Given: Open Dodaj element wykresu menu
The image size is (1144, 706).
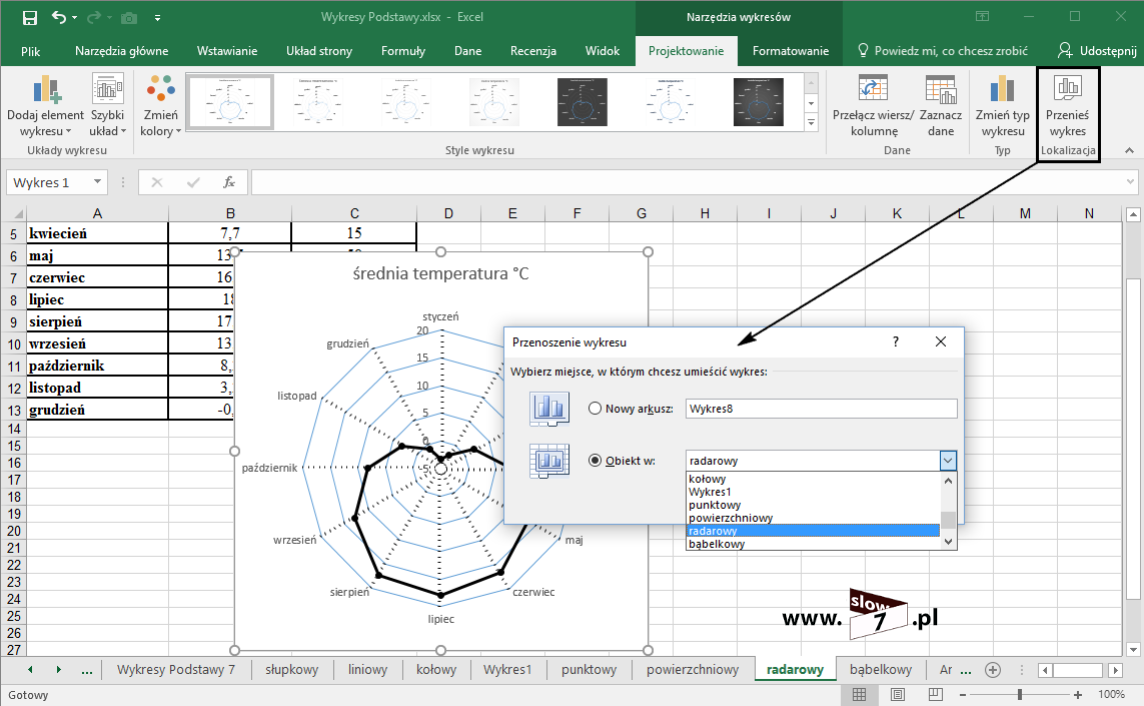Looking at the screenshot, I should (x=45, y=106).
